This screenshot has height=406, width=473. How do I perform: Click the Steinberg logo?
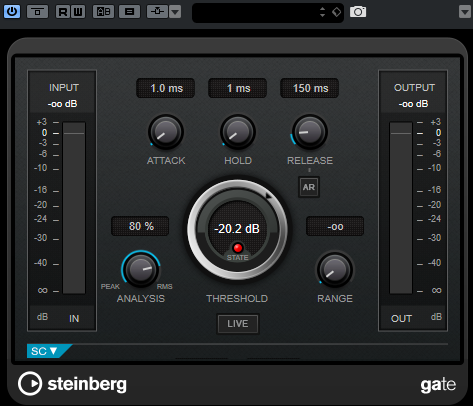(72, 384)
